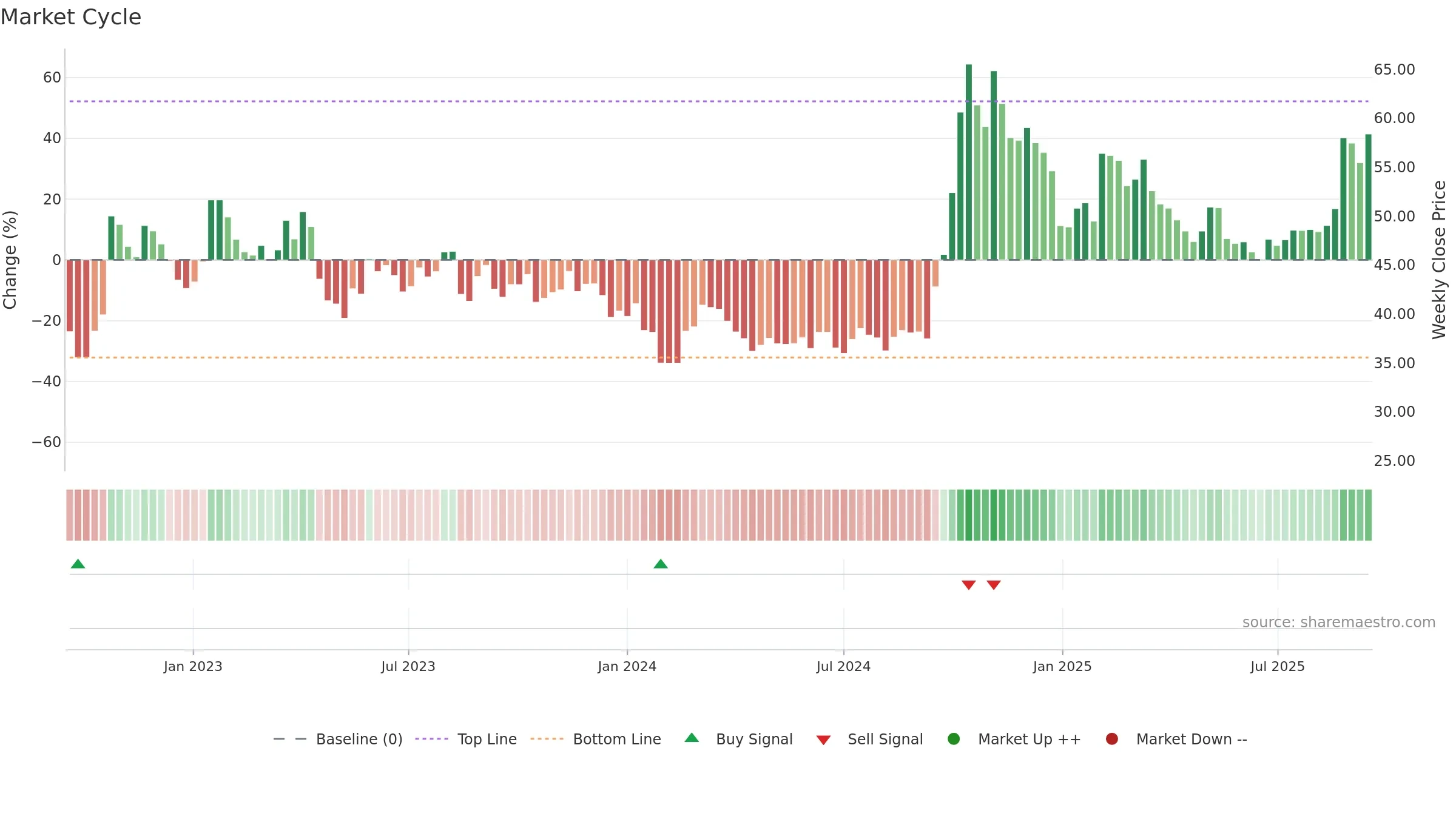
Task: Click the Jan 2025 axis label
Action: coord(1062,667)
